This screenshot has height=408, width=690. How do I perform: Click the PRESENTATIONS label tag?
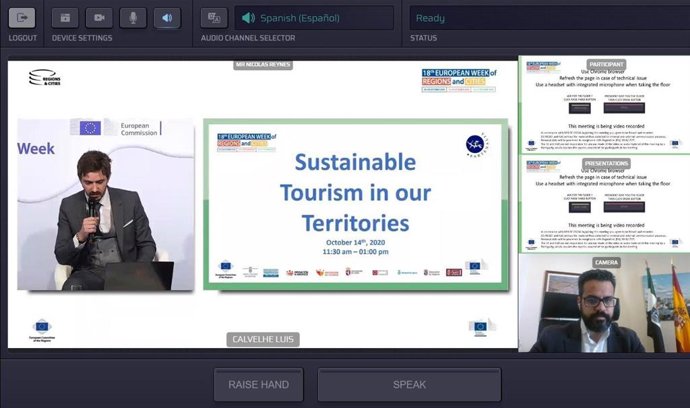606,163
